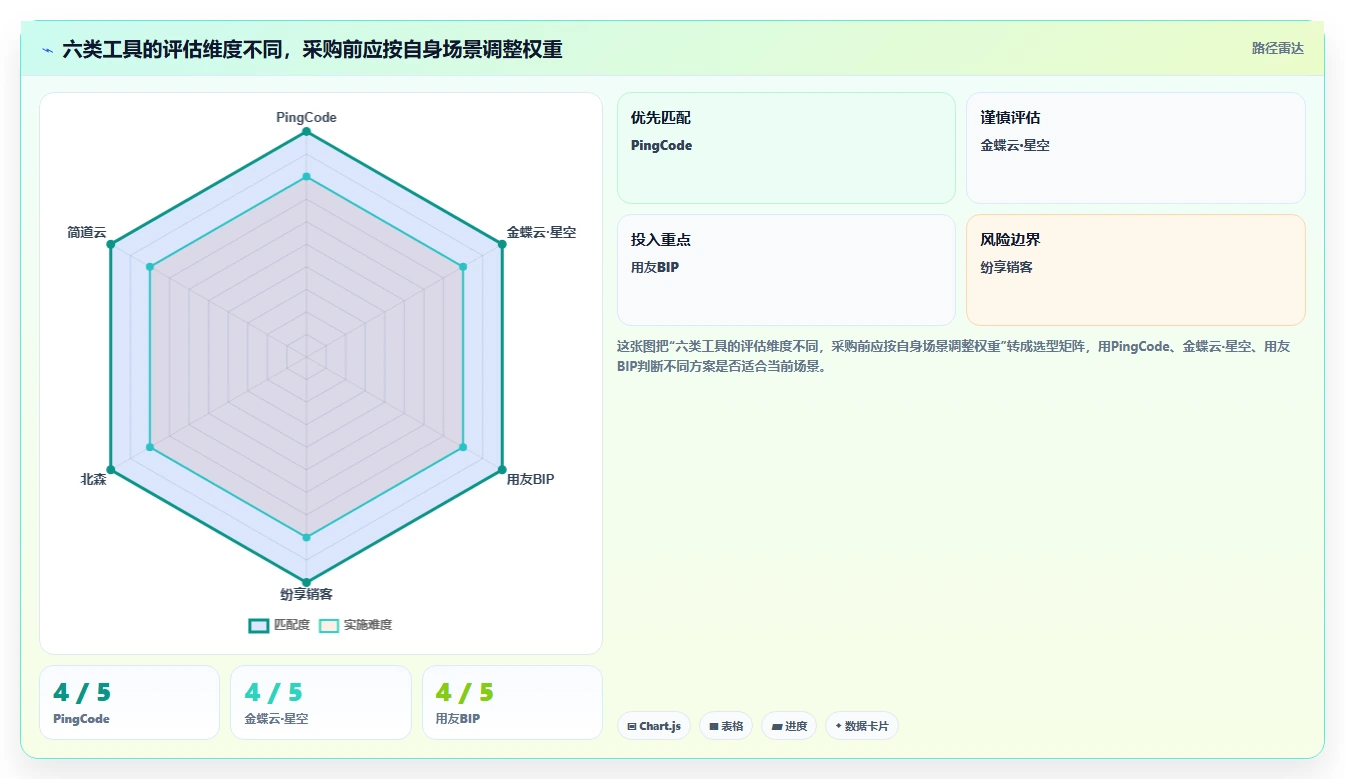
Task: Click 金蝶云·星空 text in the 谨慎评估 card
Action: click(1015, 145)
